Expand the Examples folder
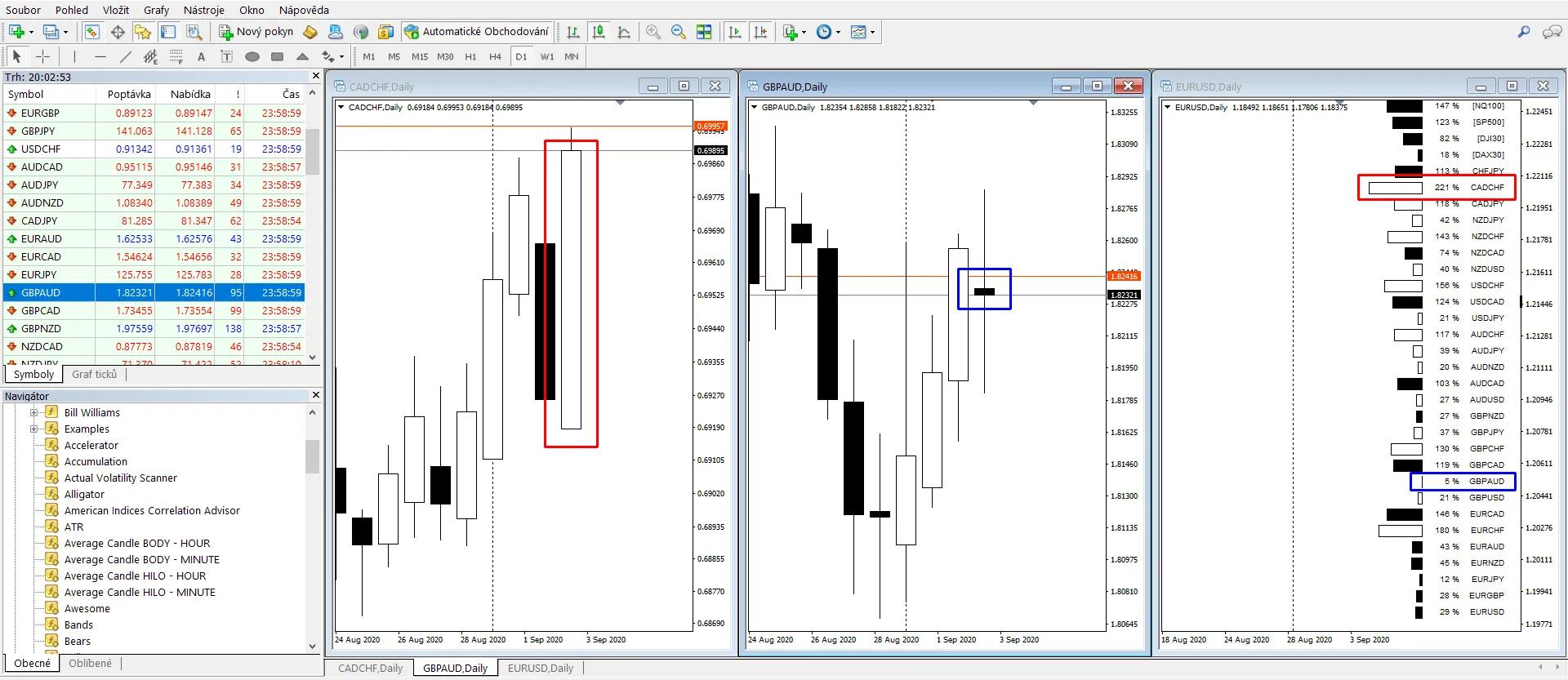 click(34, 429)
